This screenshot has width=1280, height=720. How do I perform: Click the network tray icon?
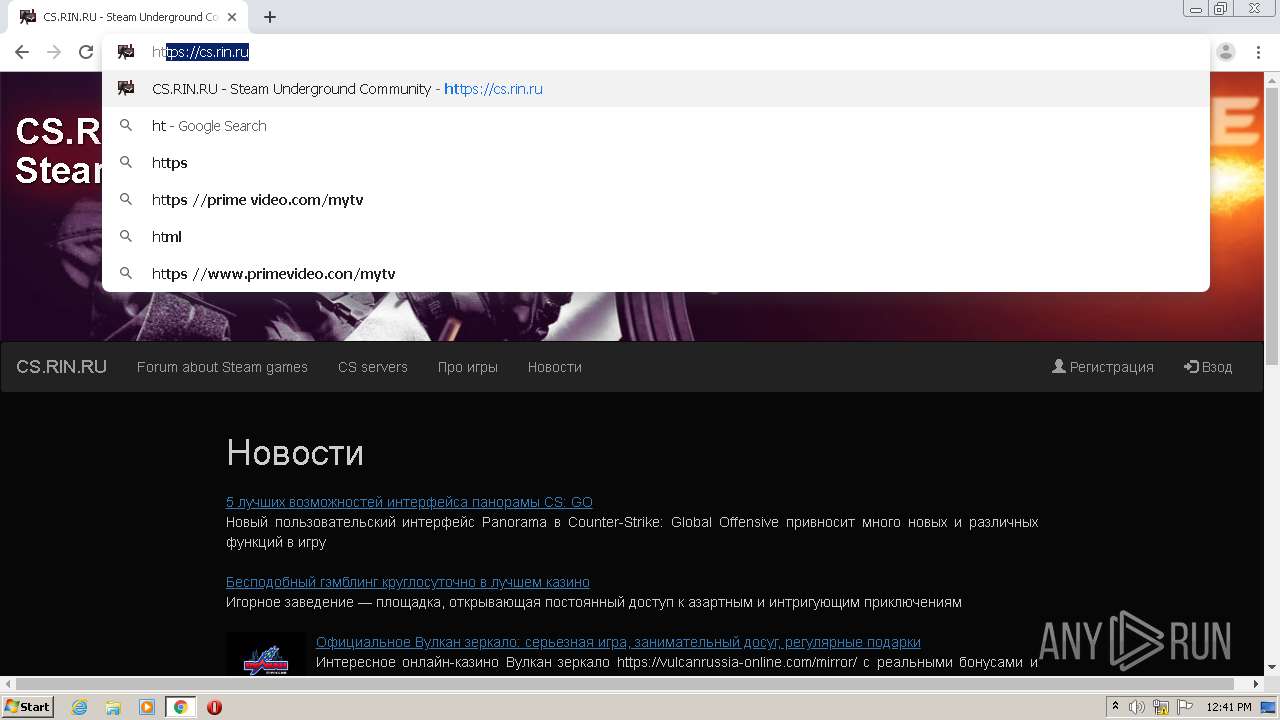[1162, 707]
